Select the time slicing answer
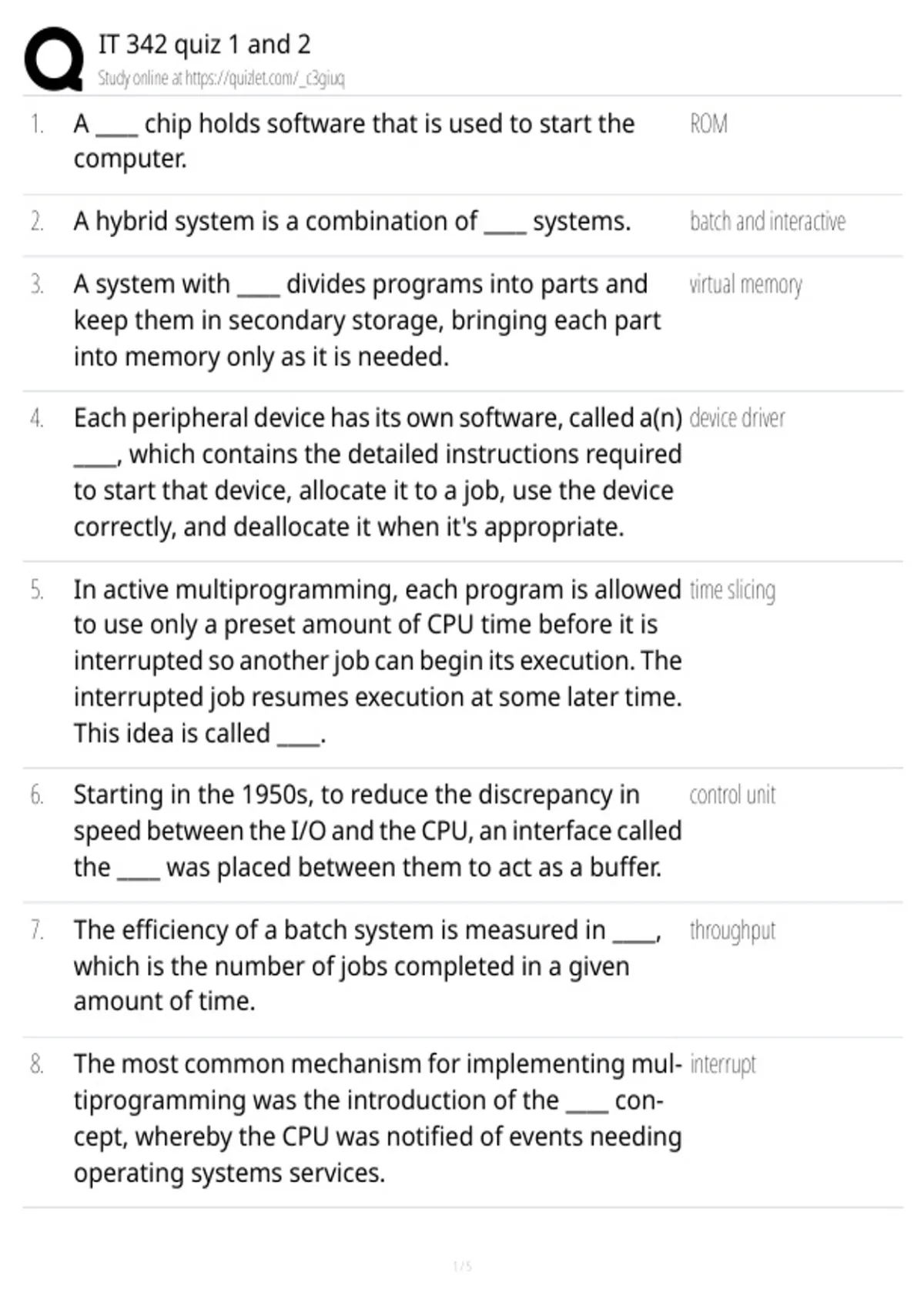The height and width of the screenshot is (1309, 924). tap(732, 591)
